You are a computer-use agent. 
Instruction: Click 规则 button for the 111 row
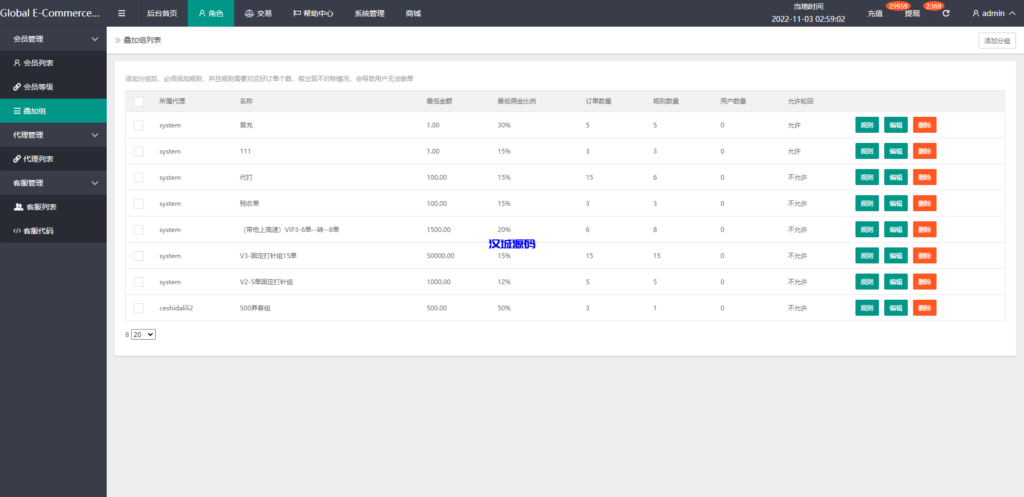(x=866, y=151)
